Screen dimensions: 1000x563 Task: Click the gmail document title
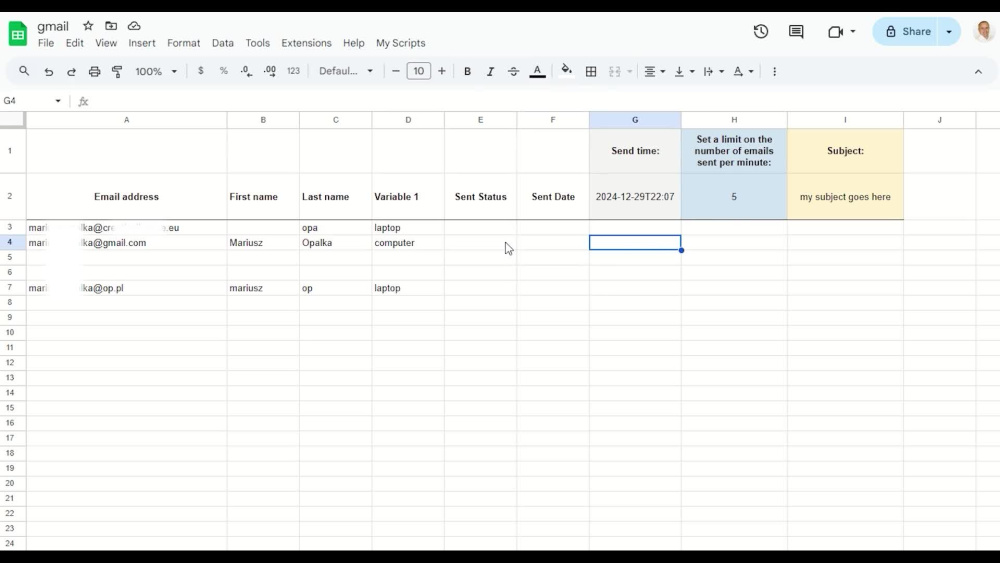pyautogui.click(x=53, y=26)
